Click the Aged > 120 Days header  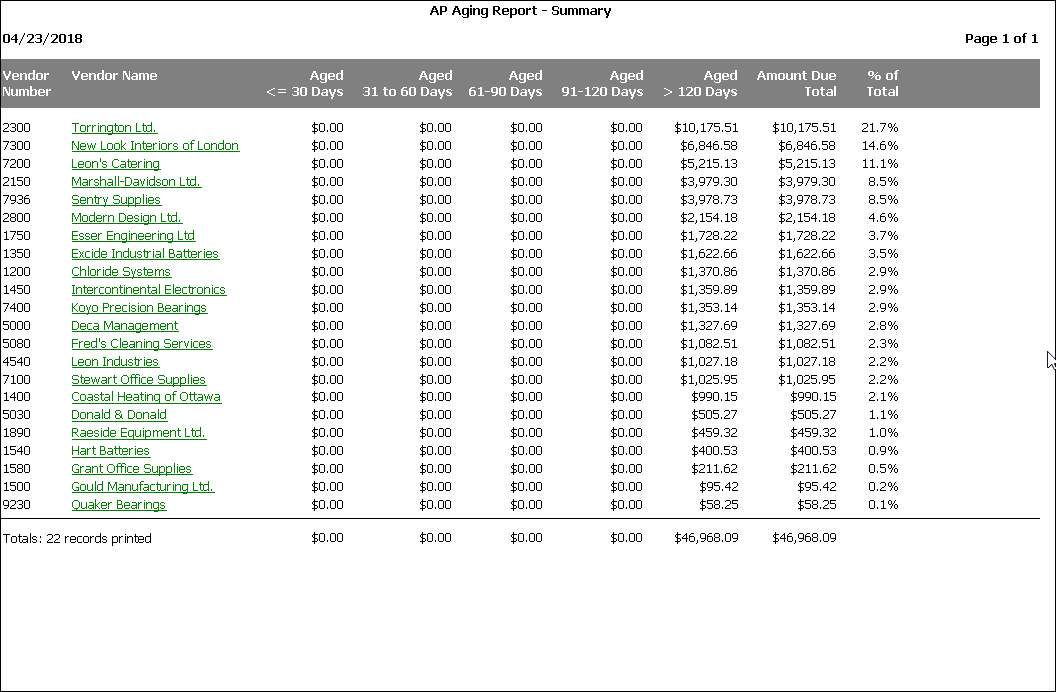700,83
